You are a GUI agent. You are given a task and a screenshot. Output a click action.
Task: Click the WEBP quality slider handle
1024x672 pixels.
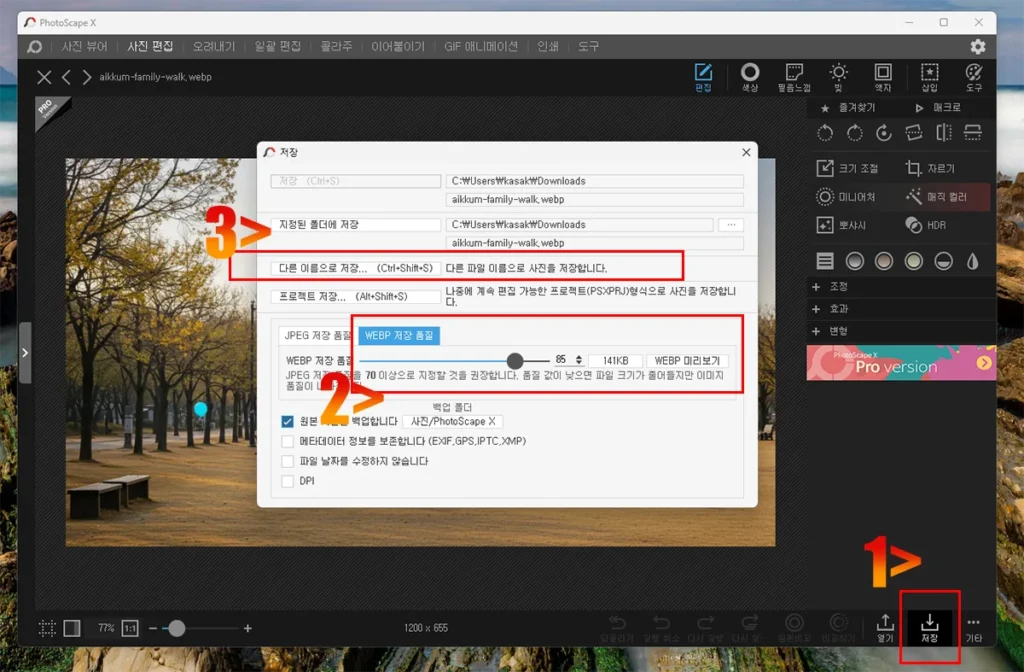tap(515, 360)
